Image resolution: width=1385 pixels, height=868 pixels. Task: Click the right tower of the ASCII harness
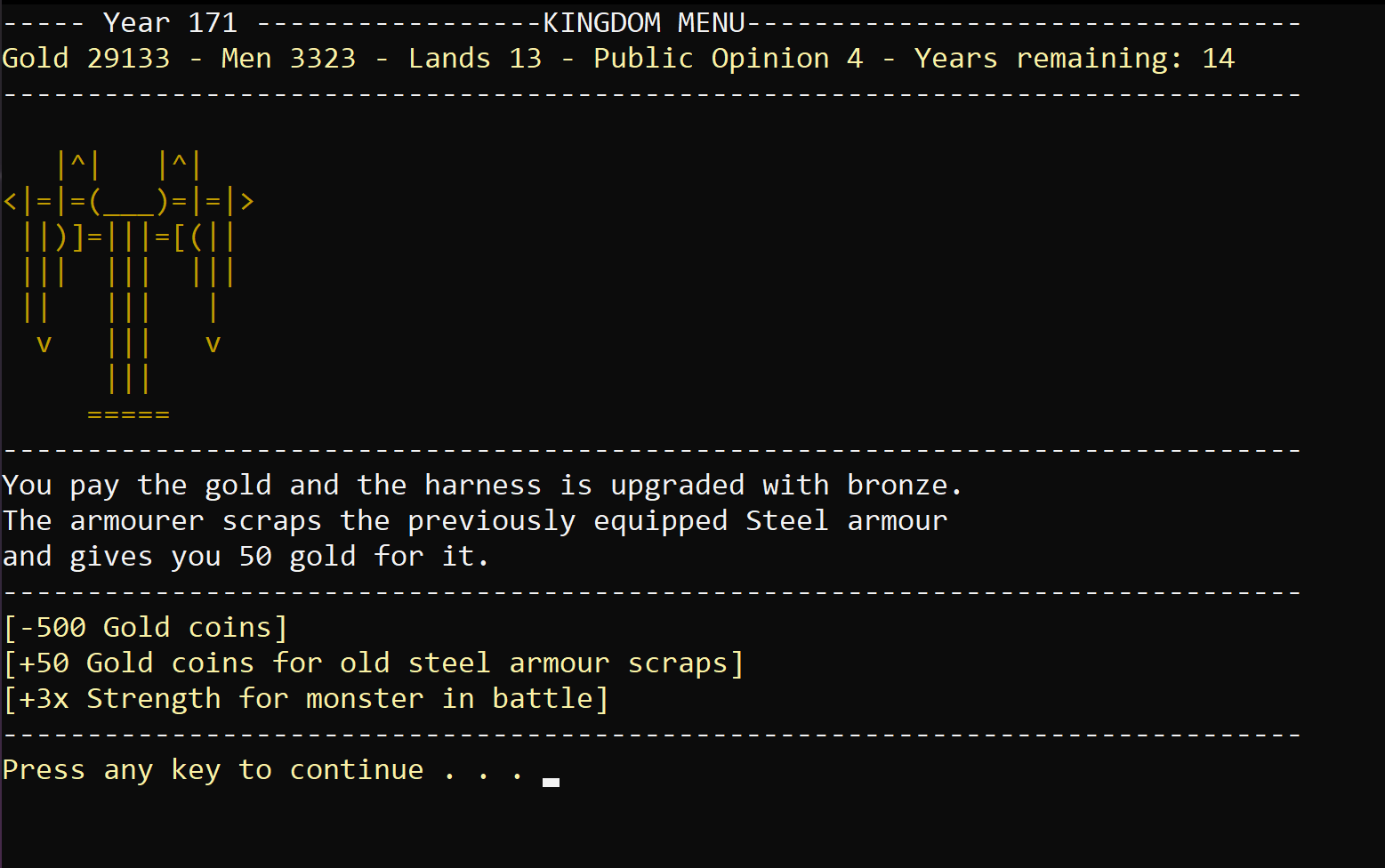[180, 165]
